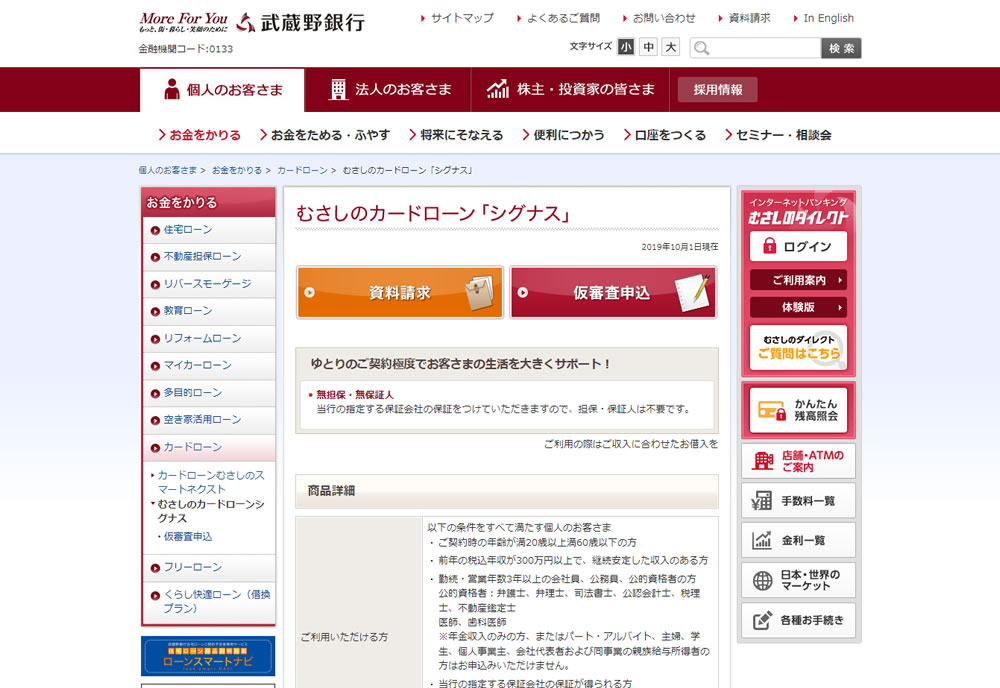Open the 将来にそなえる submenu
The width and height of the screenshot is (1000, 688).
tap(456, 135)
